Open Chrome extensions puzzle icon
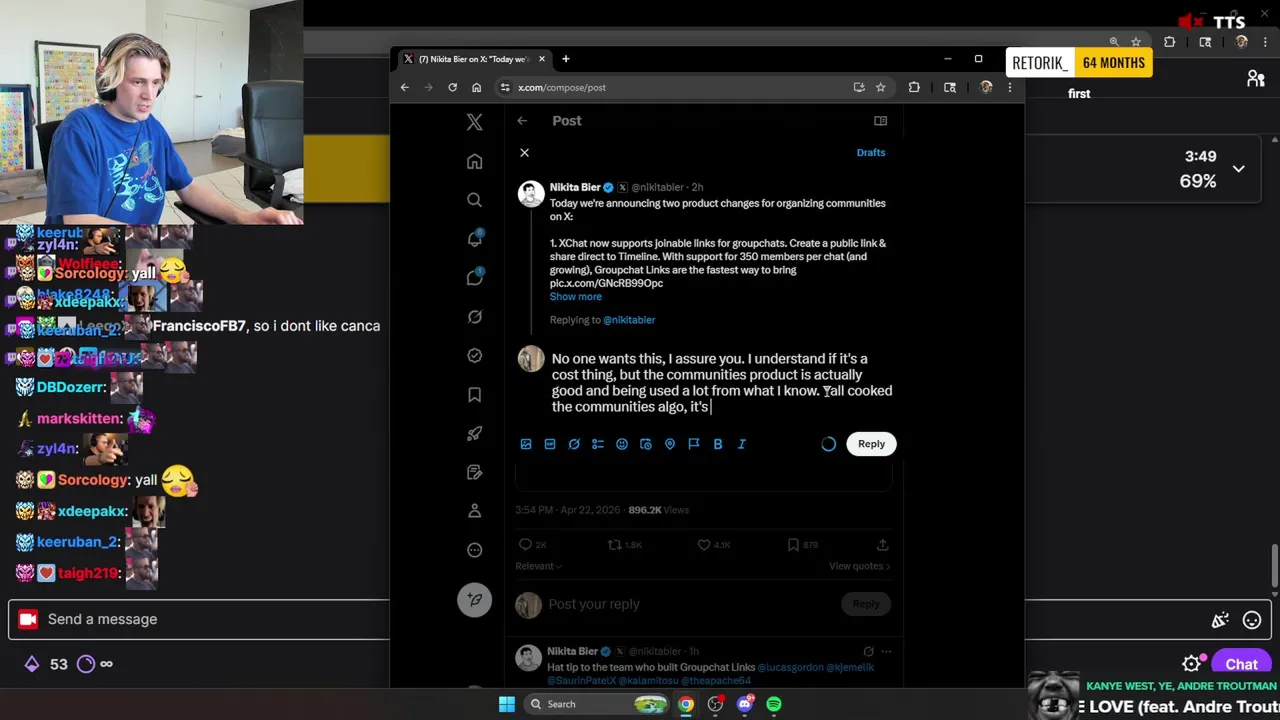The image size is (1280, 720). (x=914, y=87)
